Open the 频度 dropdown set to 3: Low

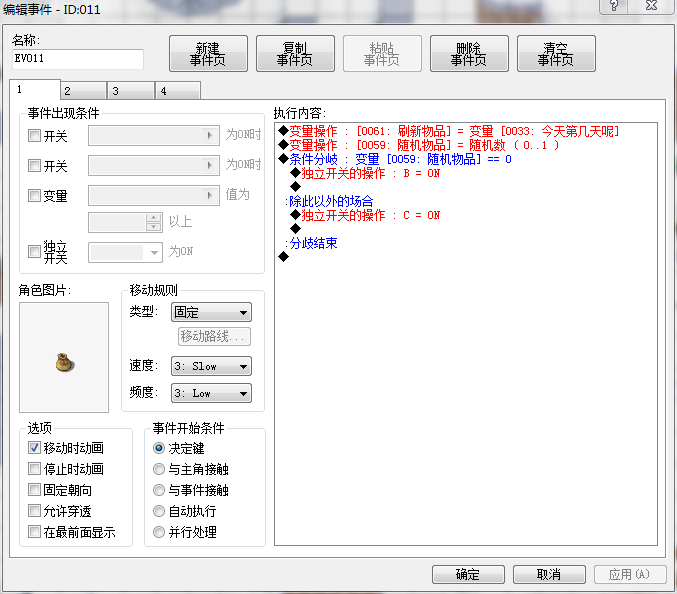(212, 393)
